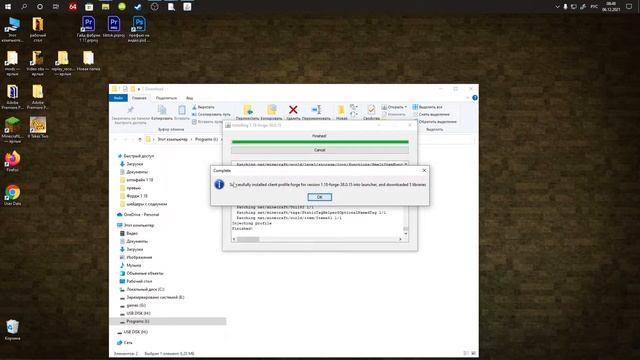The width and height of the screenshot is (640, 360).
Task: Select Документы under Быстрый доступ
Action: (x=137, y=172)
